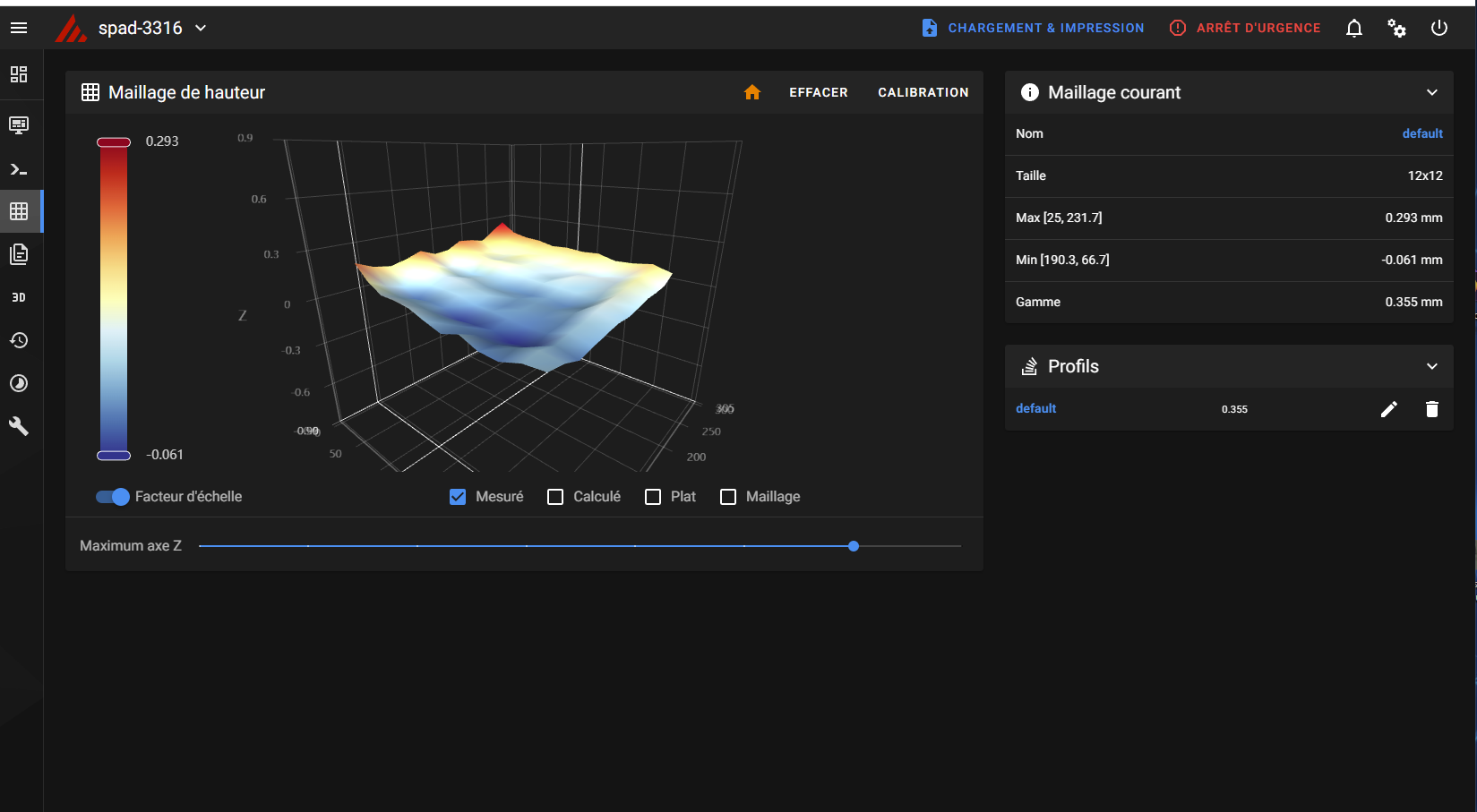This screenshot has width=1477, height=812.
Task: Delete the default profile with trash icon
Action: 1431,409
